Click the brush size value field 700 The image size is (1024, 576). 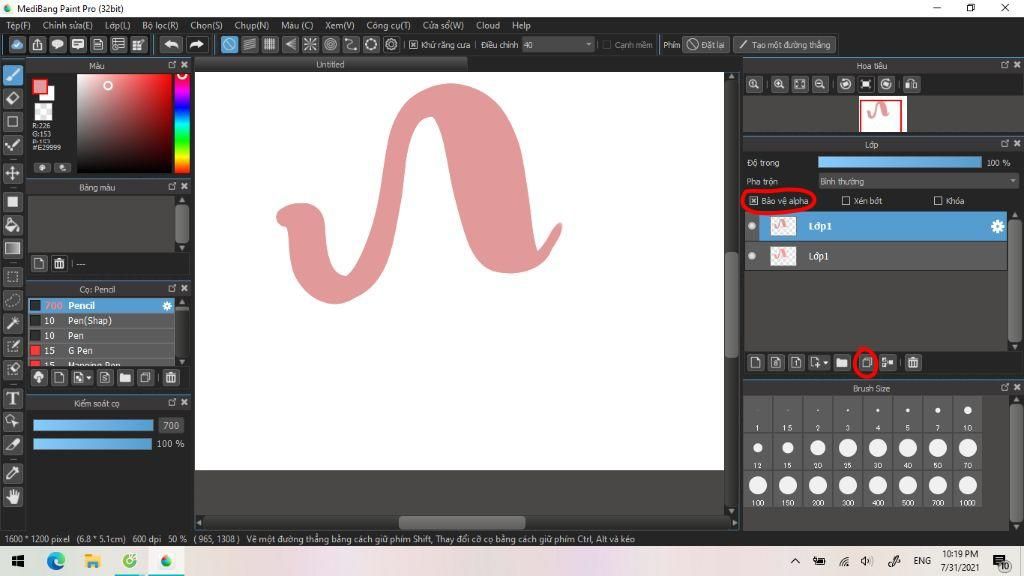click(x=171, y=425)
